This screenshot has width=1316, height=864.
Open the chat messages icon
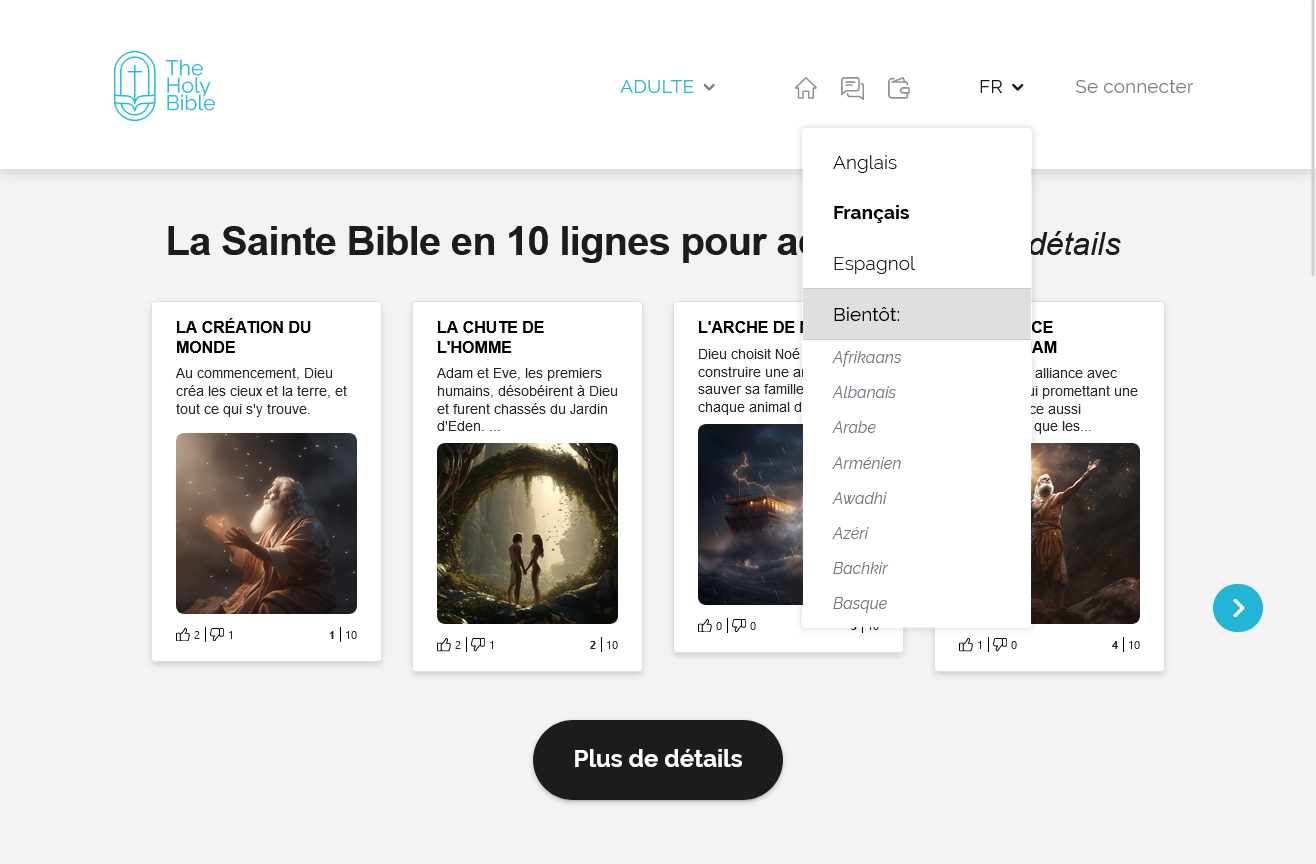(852, 88)
